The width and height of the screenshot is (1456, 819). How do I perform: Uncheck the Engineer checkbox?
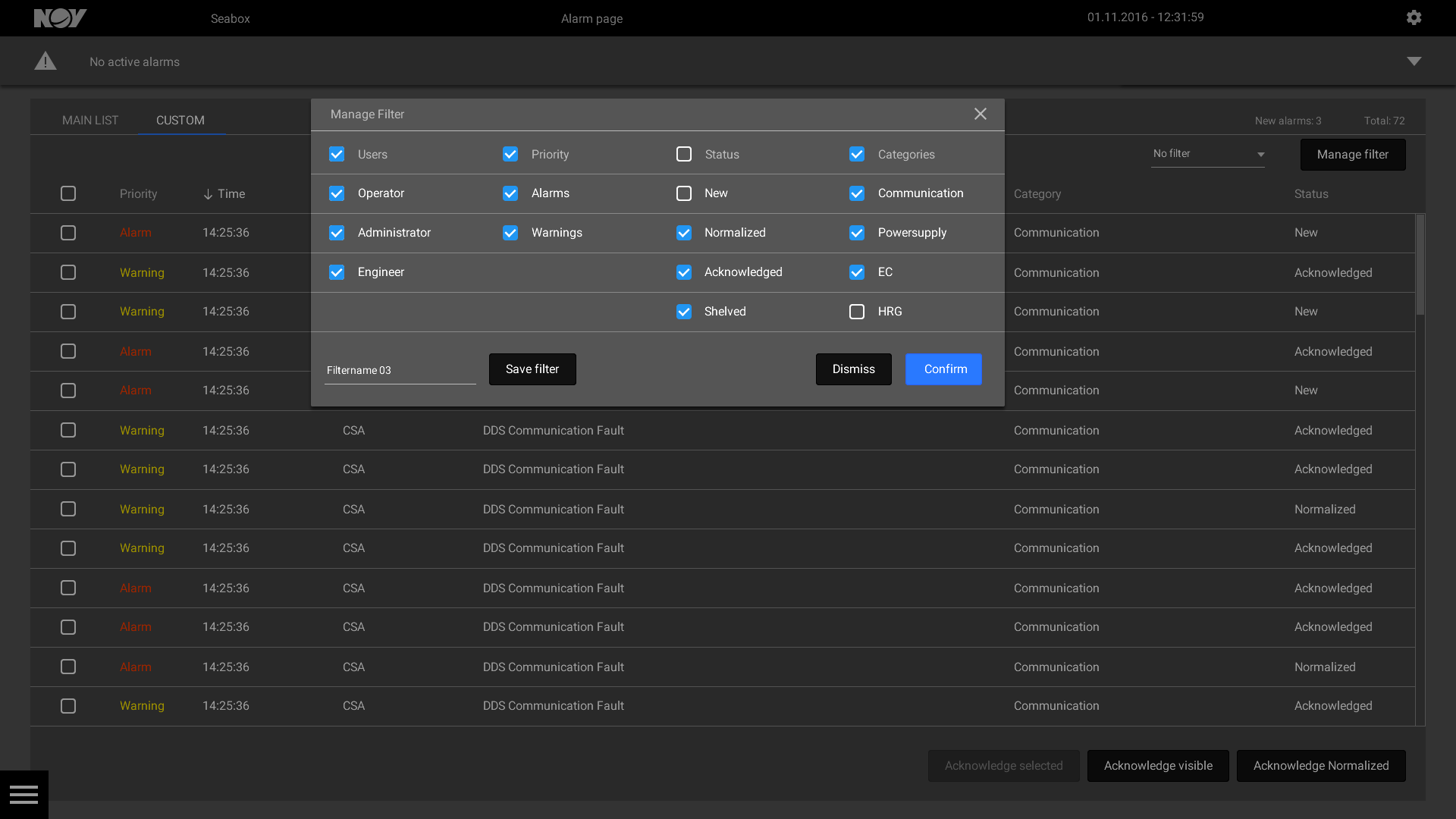337,272
